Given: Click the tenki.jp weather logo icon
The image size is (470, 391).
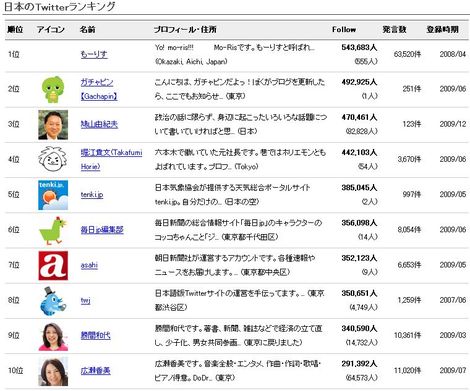Looking at the screenshot, I should [x=53, y=195].
